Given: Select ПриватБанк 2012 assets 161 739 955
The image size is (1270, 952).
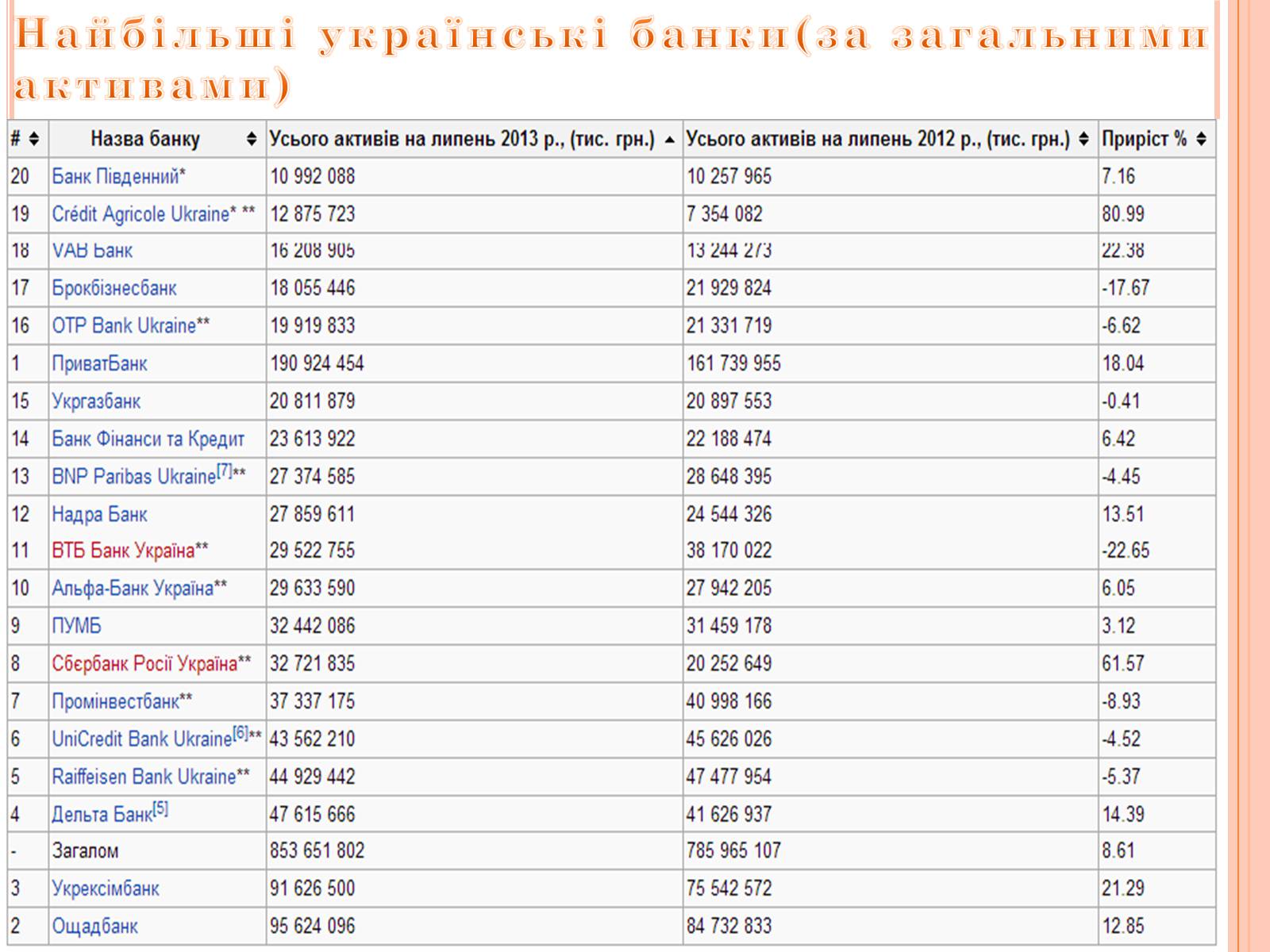Looking at the screenshot, I should pos(733,364).
